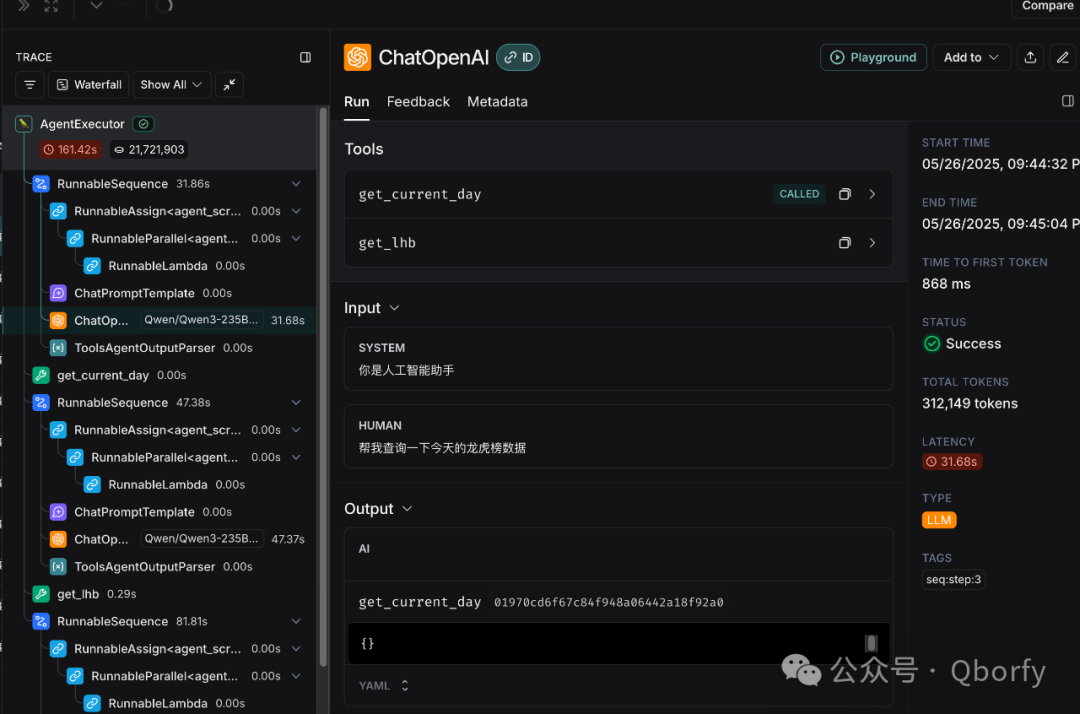
Task: Click the double chevron collapse icon at top
Action: click(x=23, y=6)
